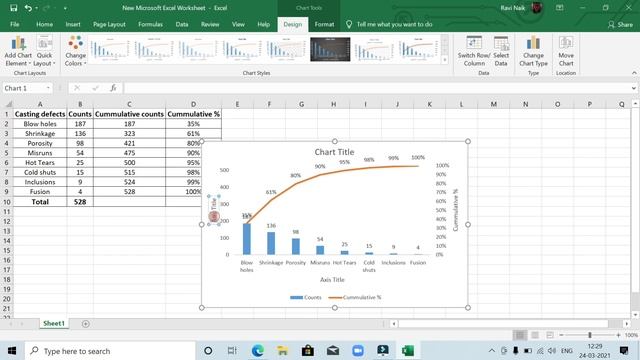Screen dimensions: 640x360
Task: Open the Windows Start menu
Action: (x=12, y=351)
